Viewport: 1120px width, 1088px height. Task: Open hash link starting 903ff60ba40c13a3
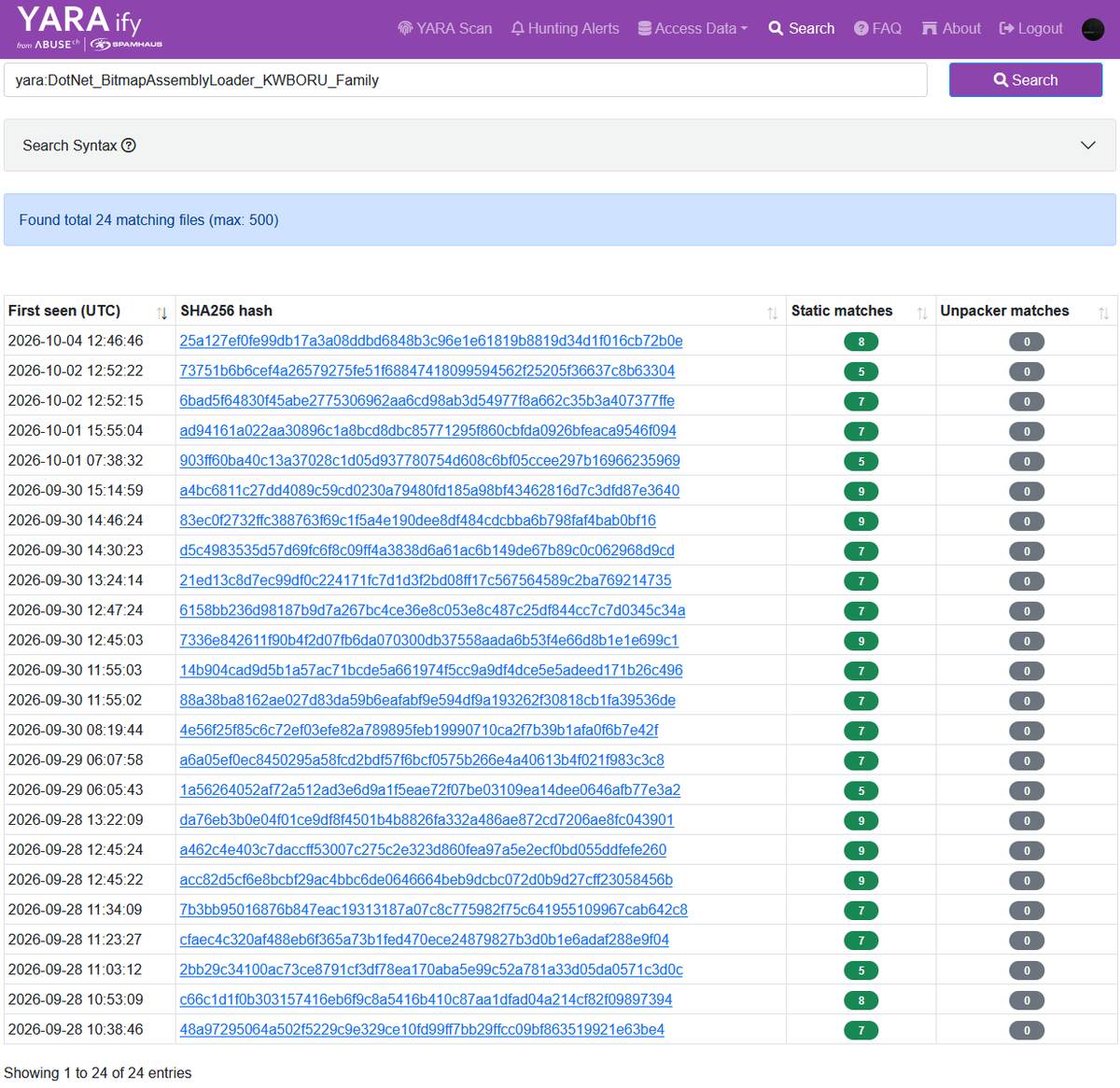pyautogui.click(x=430, y=460)
